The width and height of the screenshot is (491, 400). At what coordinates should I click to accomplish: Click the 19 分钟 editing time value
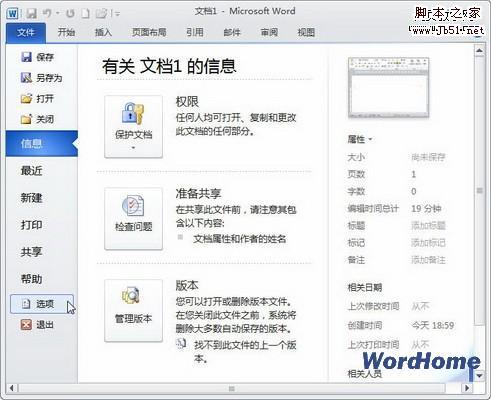426,209
